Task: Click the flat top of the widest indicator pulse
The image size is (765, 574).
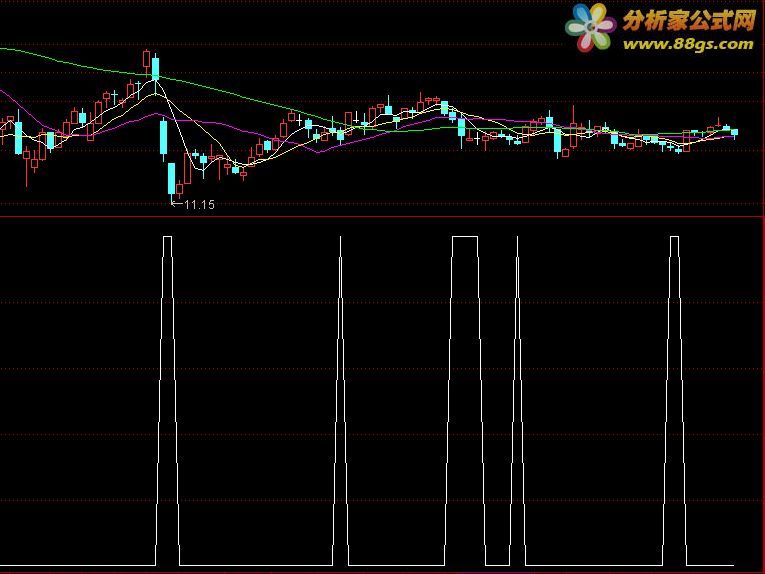Action: [465, 237]
